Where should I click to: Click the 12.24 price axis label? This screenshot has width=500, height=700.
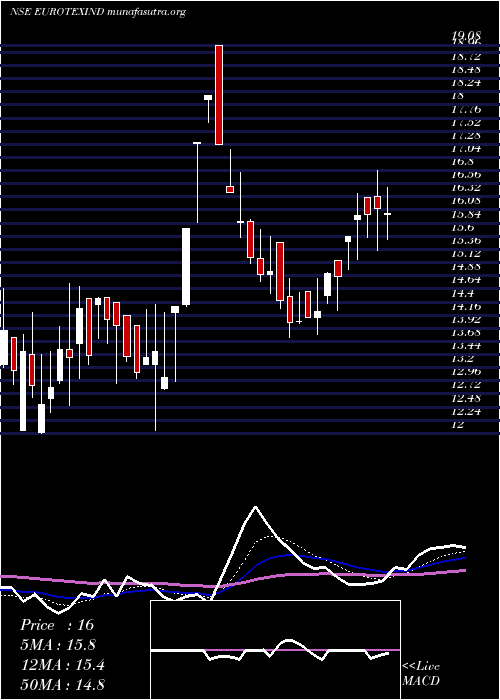point(466,411)
